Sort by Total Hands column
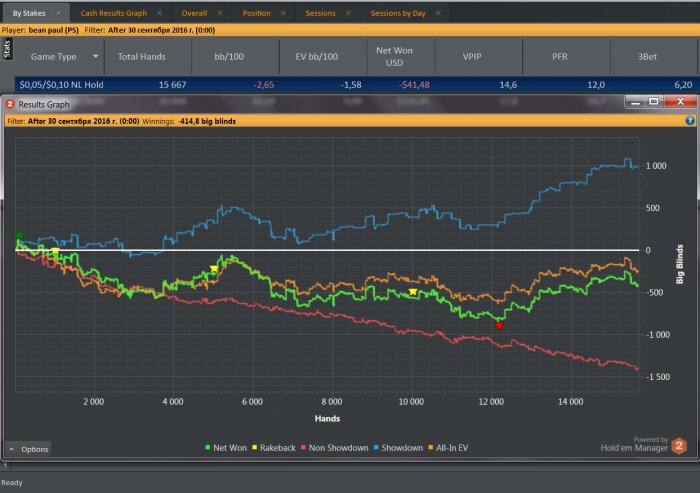The width and height of the screenshot is (700, 493). point(142,57)
